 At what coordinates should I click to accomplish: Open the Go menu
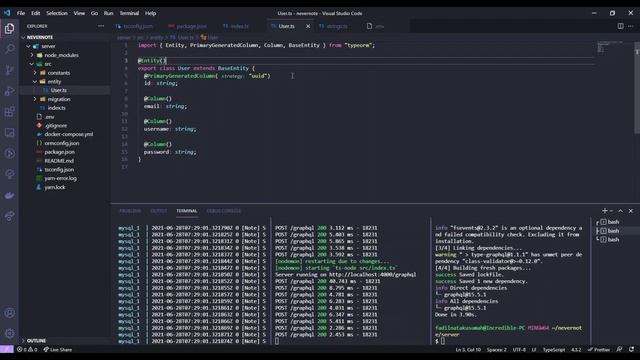[x=94, y=13]
